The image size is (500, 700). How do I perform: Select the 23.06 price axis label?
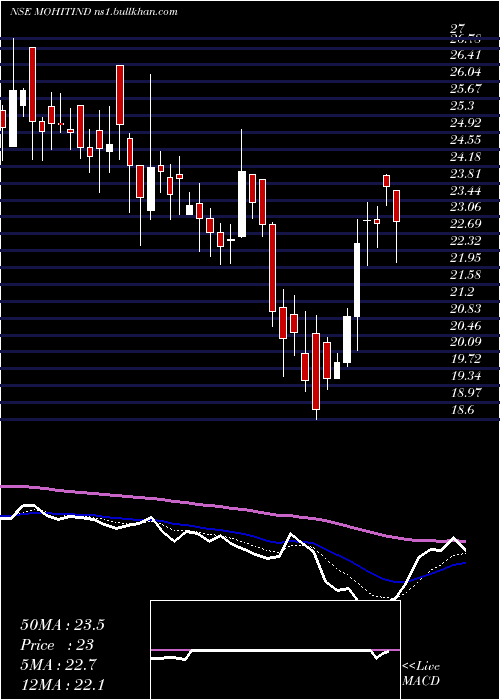coord(466,207)
